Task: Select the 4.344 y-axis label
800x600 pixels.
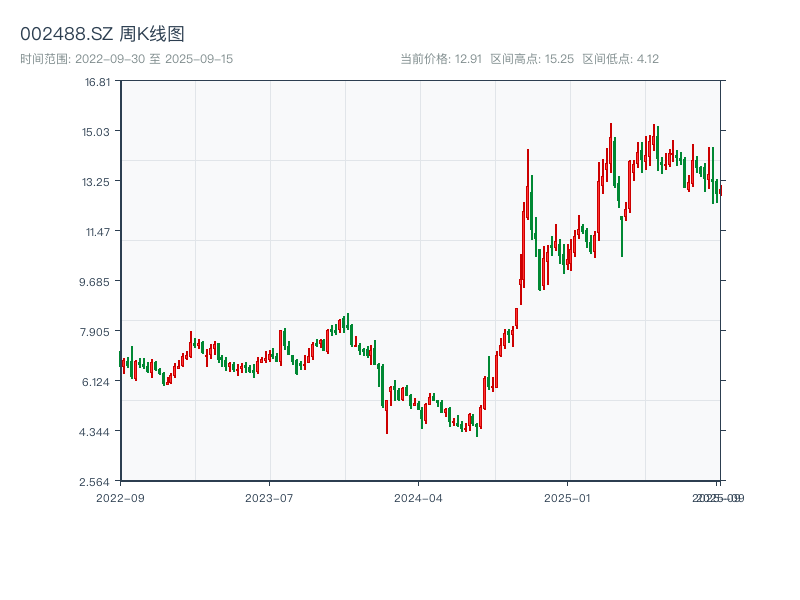Action: (x=97, y=431)
